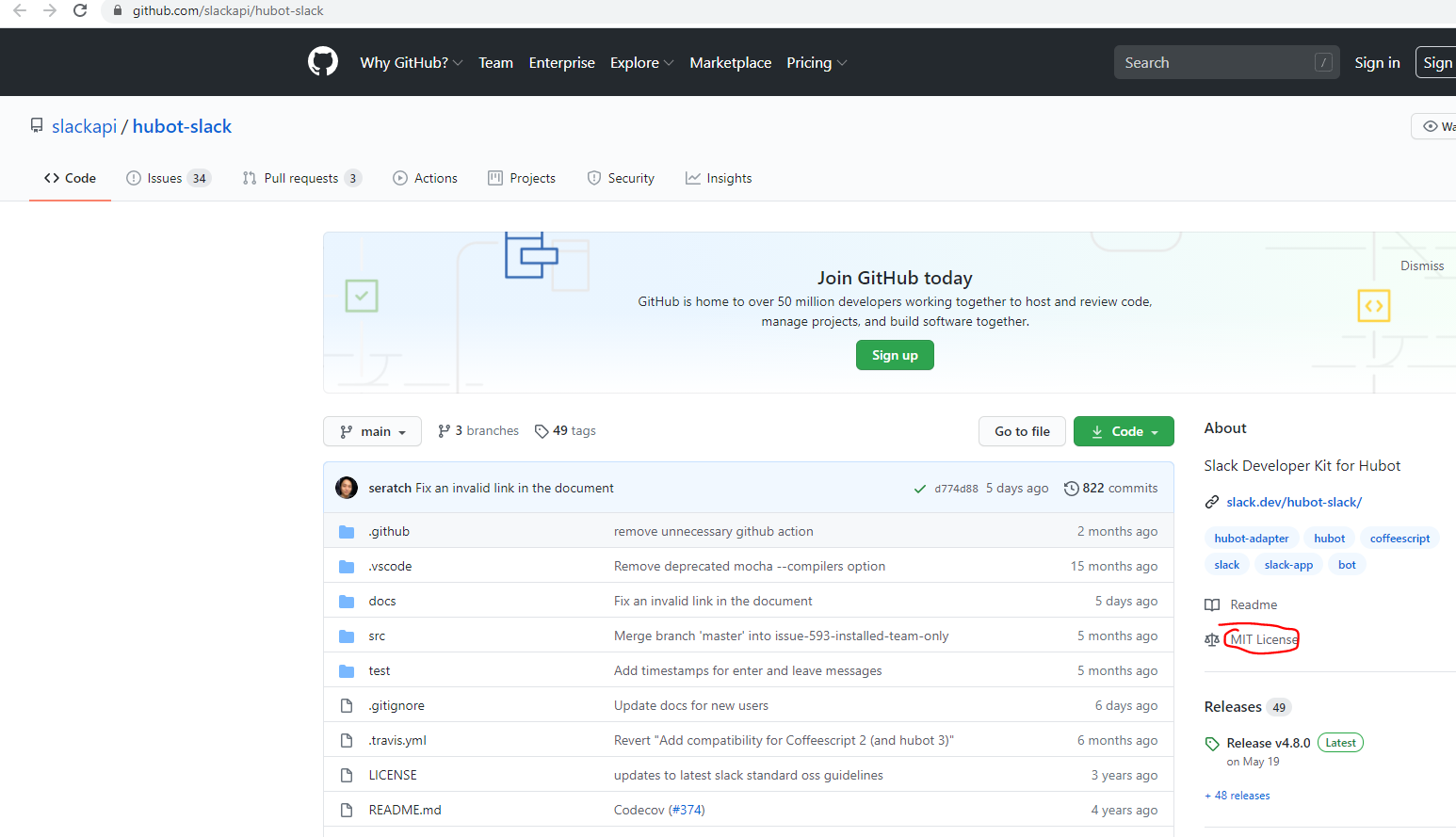
Task: Open commit hash d774d88
Action: coord(956,489)
